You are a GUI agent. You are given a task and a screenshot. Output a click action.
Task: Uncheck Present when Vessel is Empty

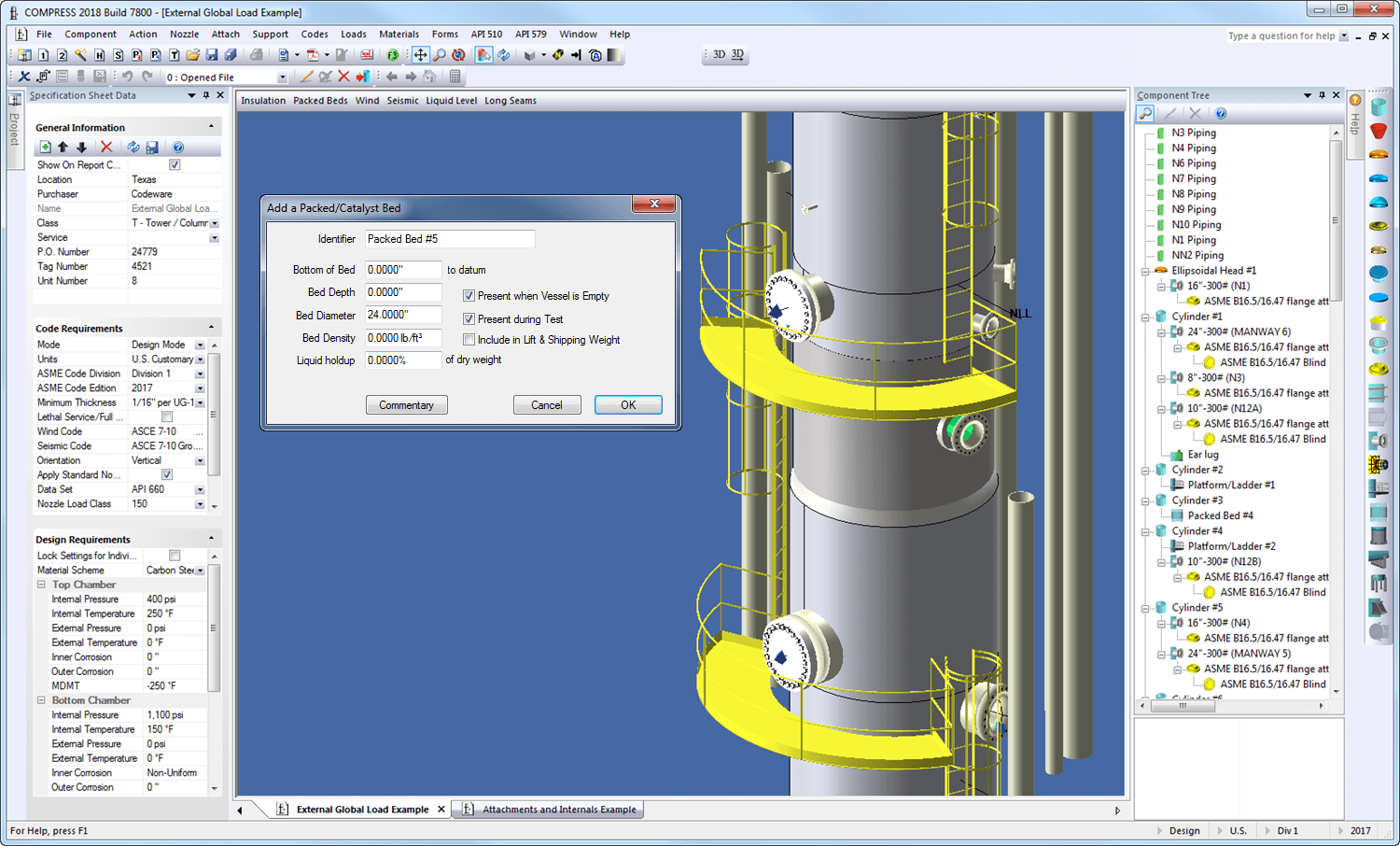(469, 295)
